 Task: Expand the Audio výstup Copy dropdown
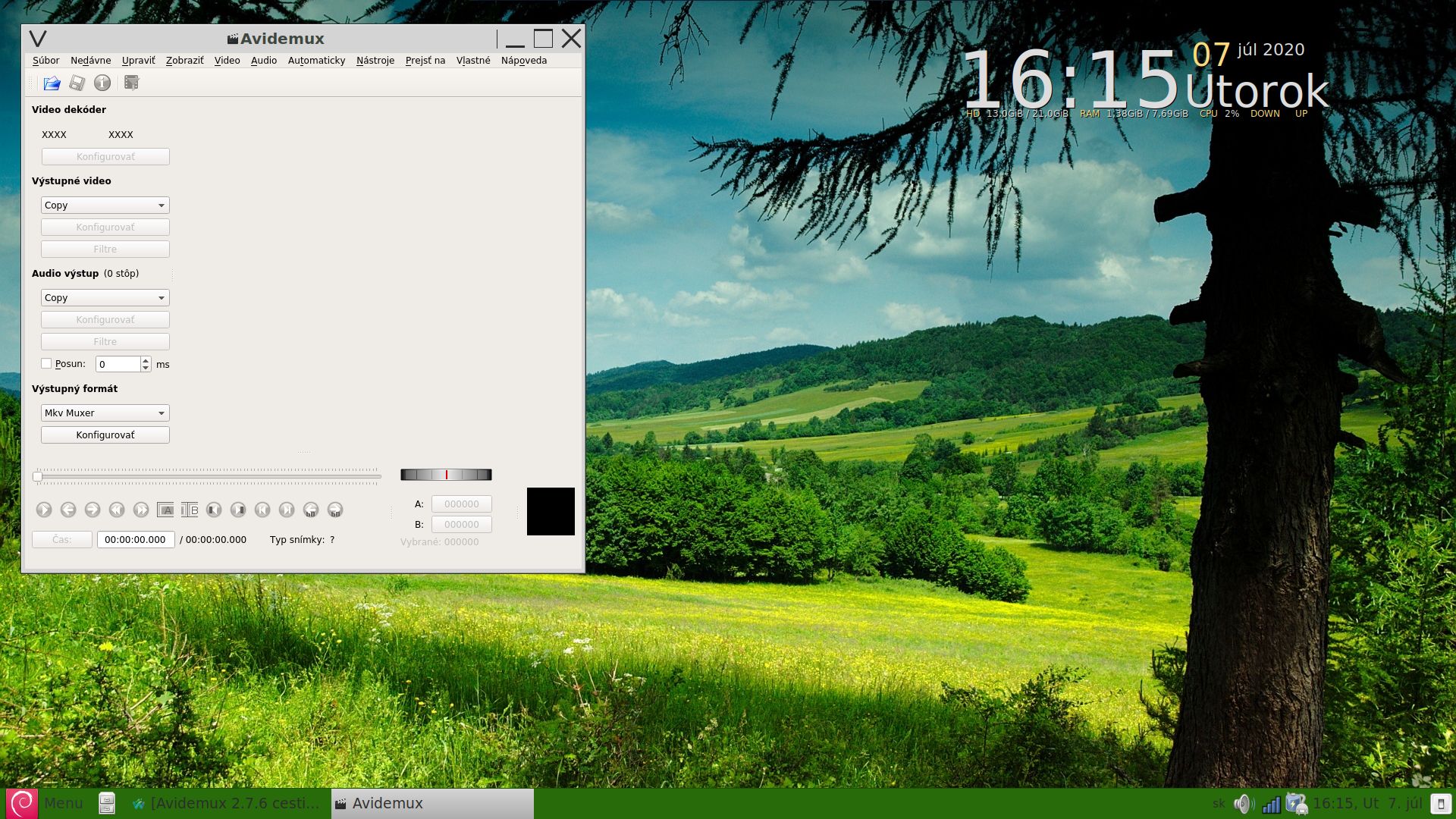[105, 298]
